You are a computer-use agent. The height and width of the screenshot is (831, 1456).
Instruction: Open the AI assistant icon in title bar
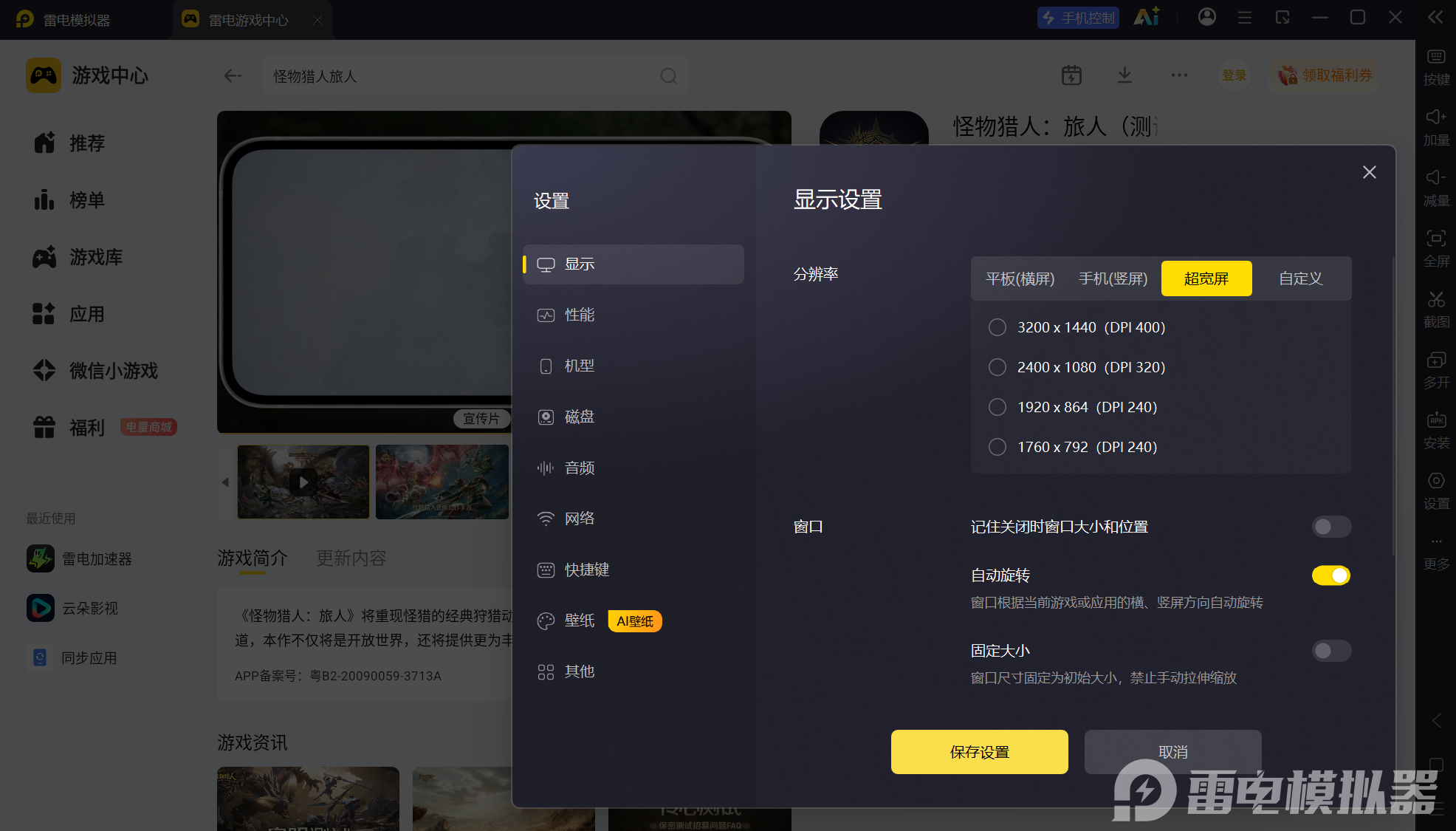[x=1147, y=18]
